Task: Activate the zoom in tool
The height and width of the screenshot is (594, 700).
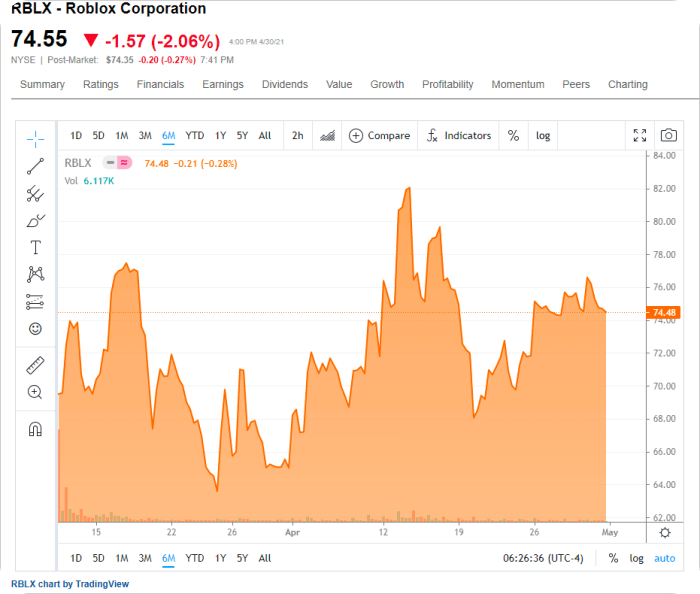Action: click(x=35, y=392)
